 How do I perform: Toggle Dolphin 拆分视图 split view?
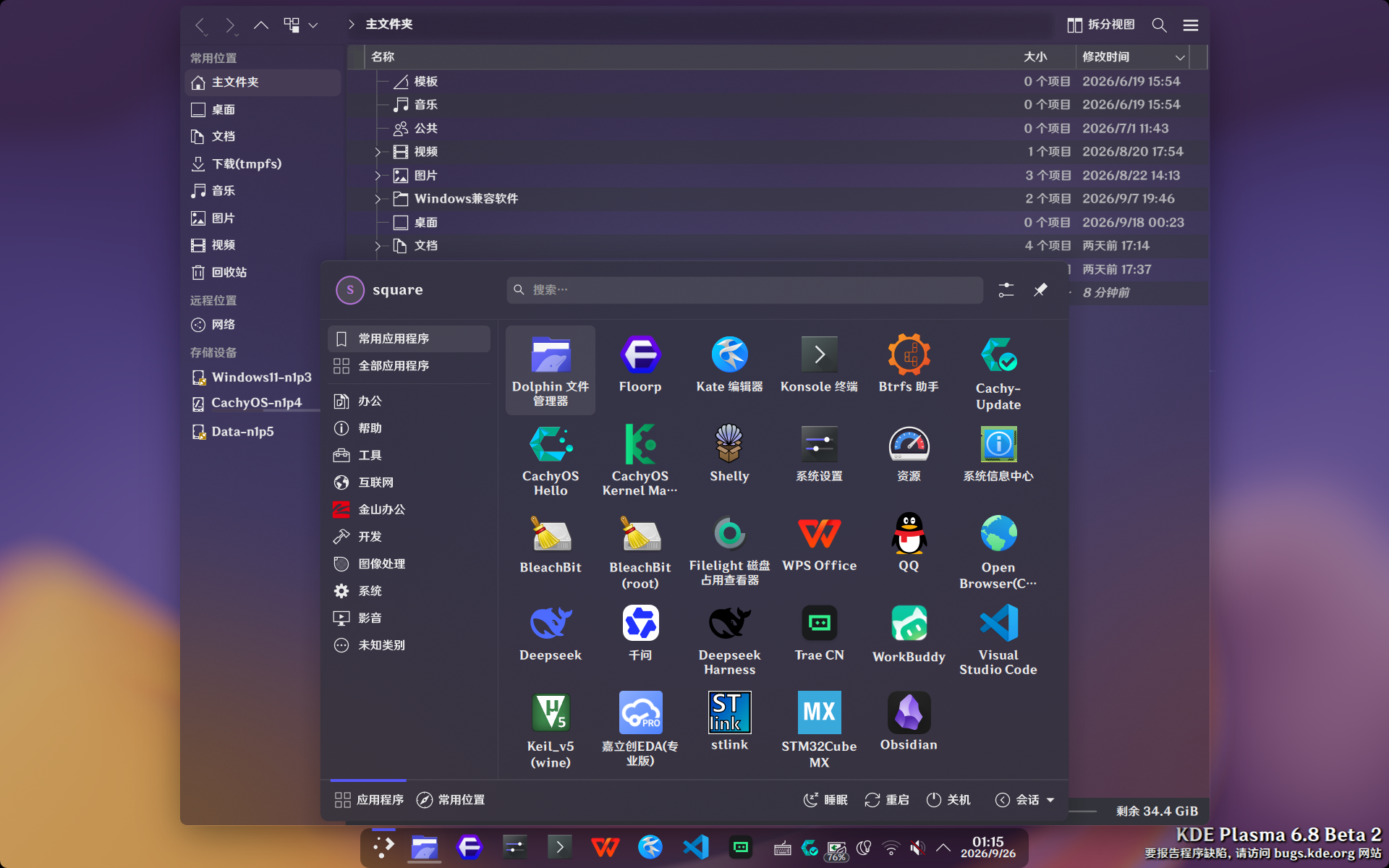click(x=1101, y=25)
